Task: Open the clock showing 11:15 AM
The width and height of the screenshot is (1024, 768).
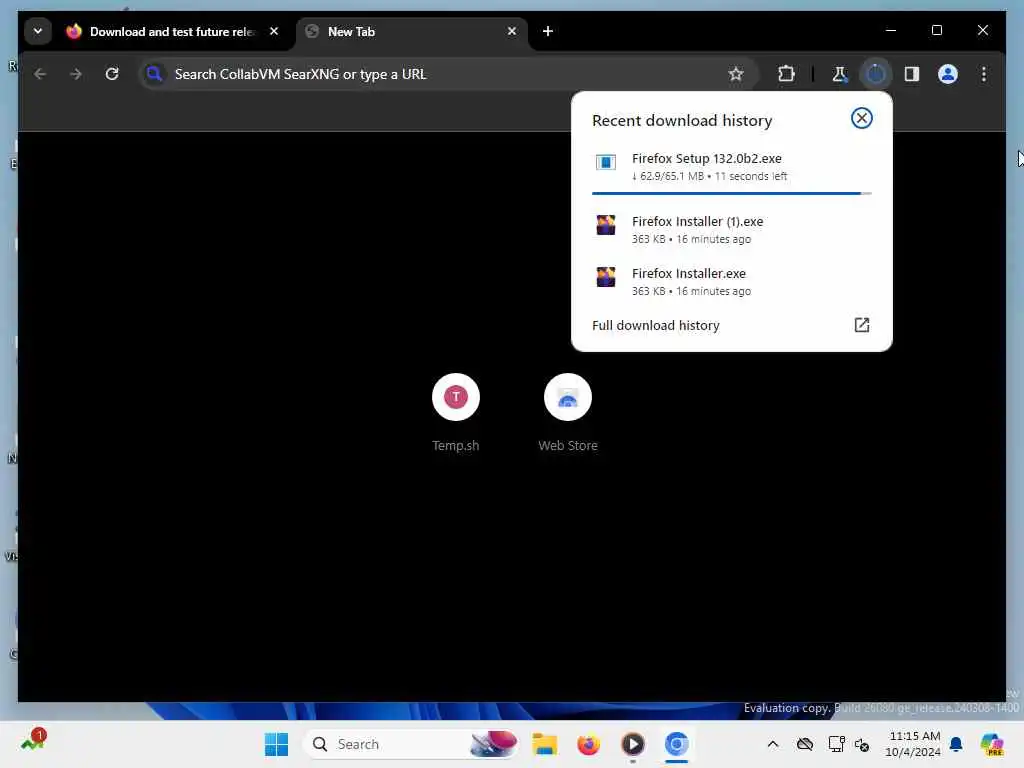Action: (x=914, y=744)
